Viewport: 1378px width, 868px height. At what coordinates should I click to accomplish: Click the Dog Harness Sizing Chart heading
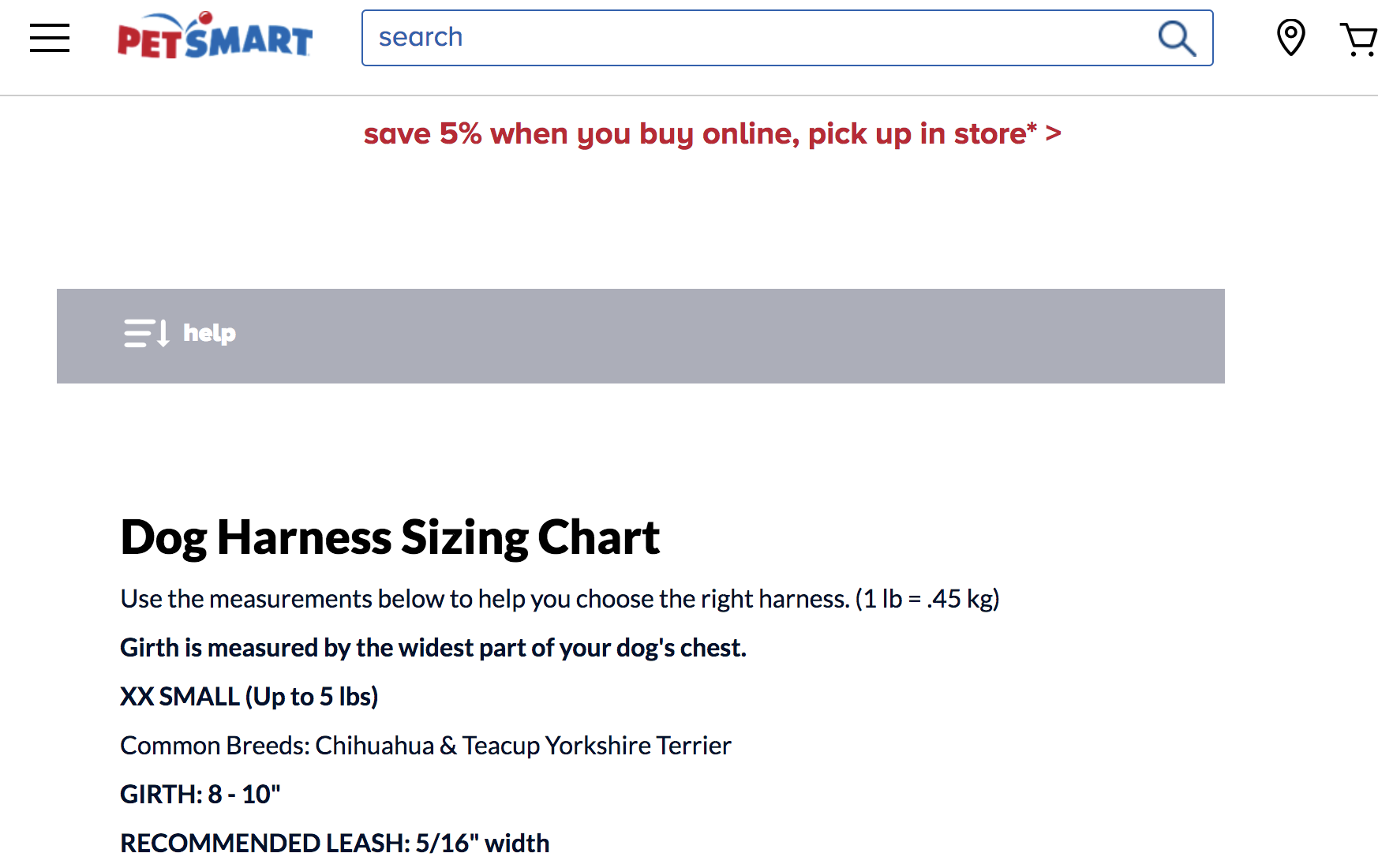tap(390, 537)
